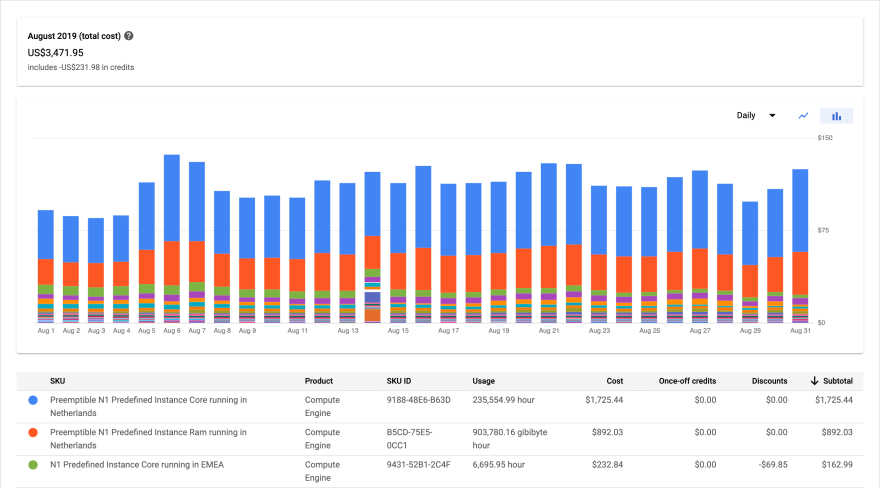Click the help icon beside total cost
Viewport: 880px width, 488px height.
point(129,36)
